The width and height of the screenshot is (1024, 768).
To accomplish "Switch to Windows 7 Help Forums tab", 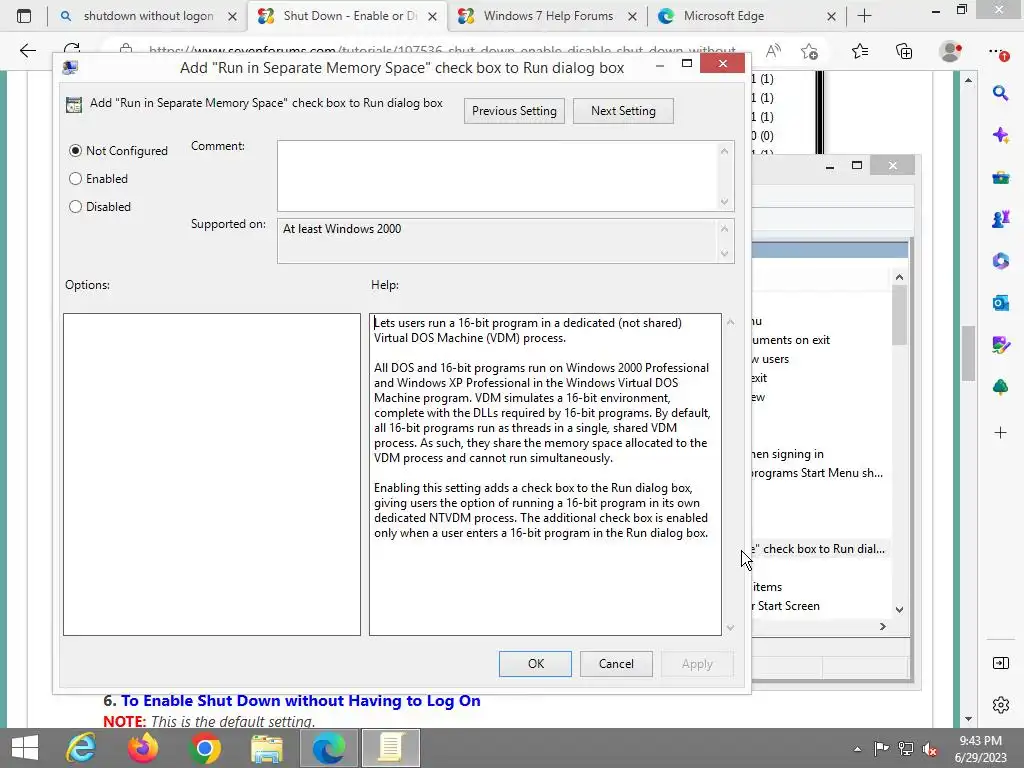I will point(547,16).
